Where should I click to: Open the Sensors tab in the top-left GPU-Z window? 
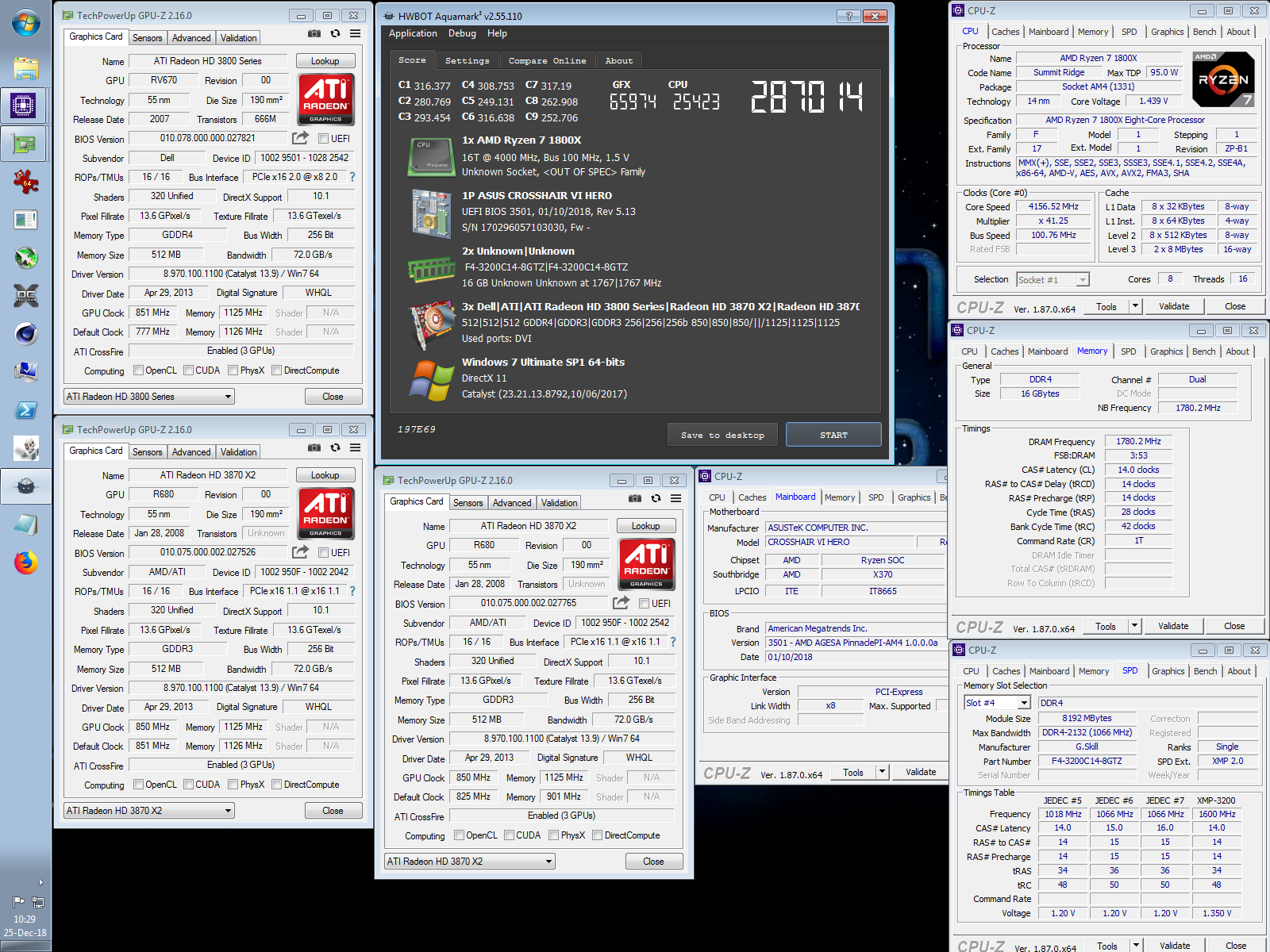coord(147,37)
